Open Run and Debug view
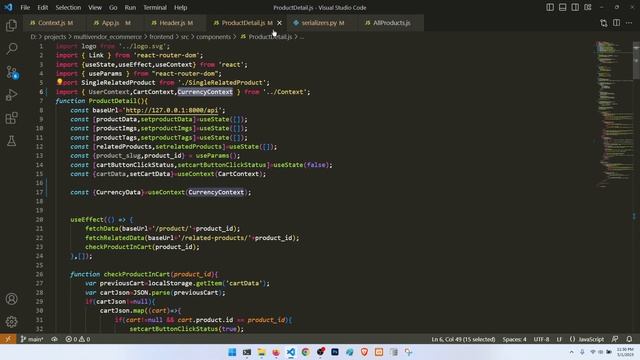The height and width of the screenshot is (360, 640). tap(11, 95)
